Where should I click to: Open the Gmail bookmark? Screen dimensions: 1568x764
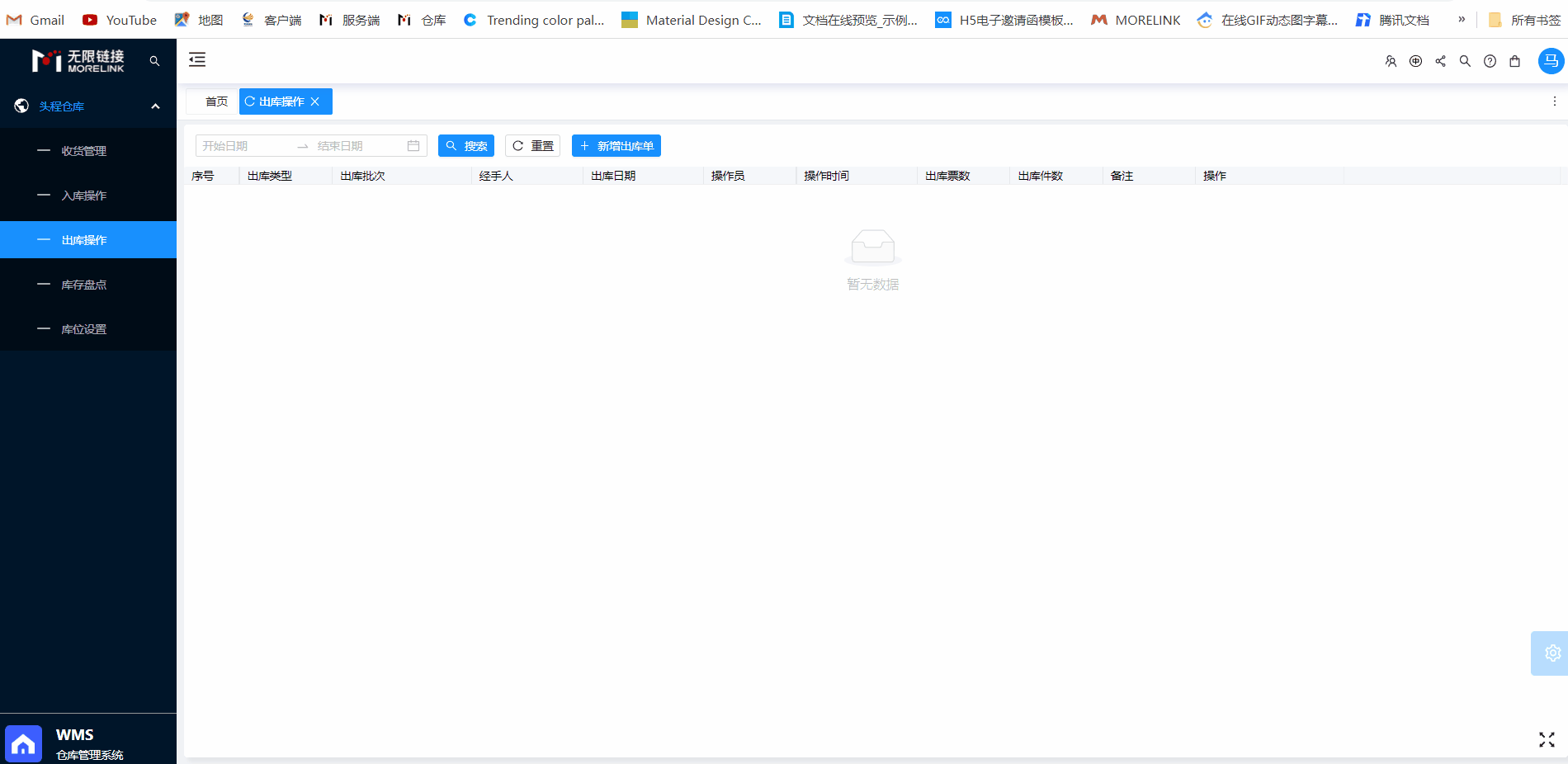tap(35, 20)
